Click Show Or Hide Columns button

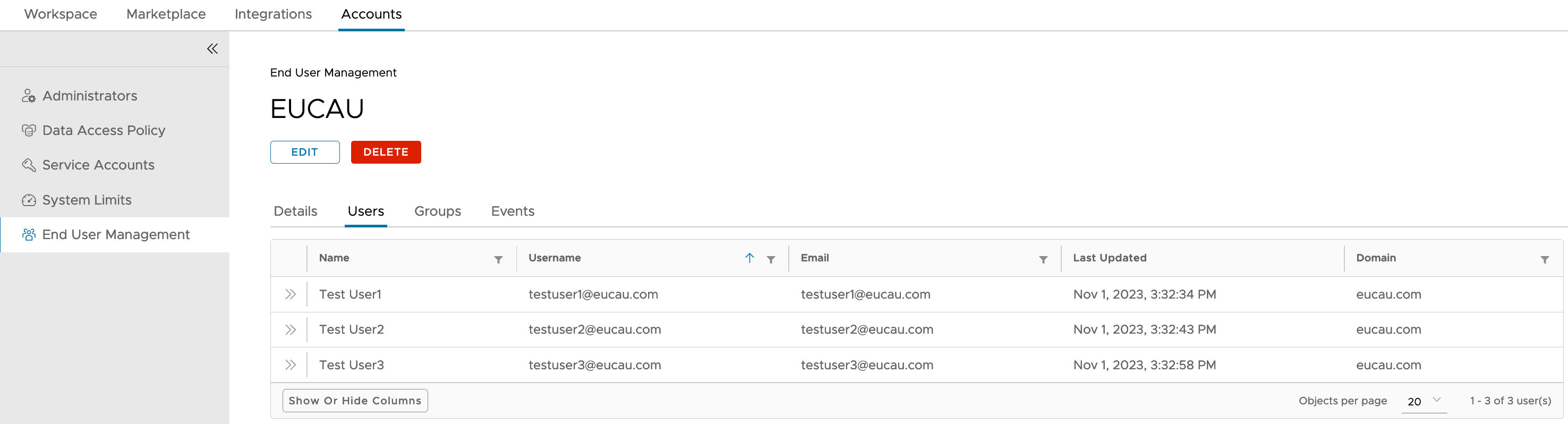coord(355,401)
